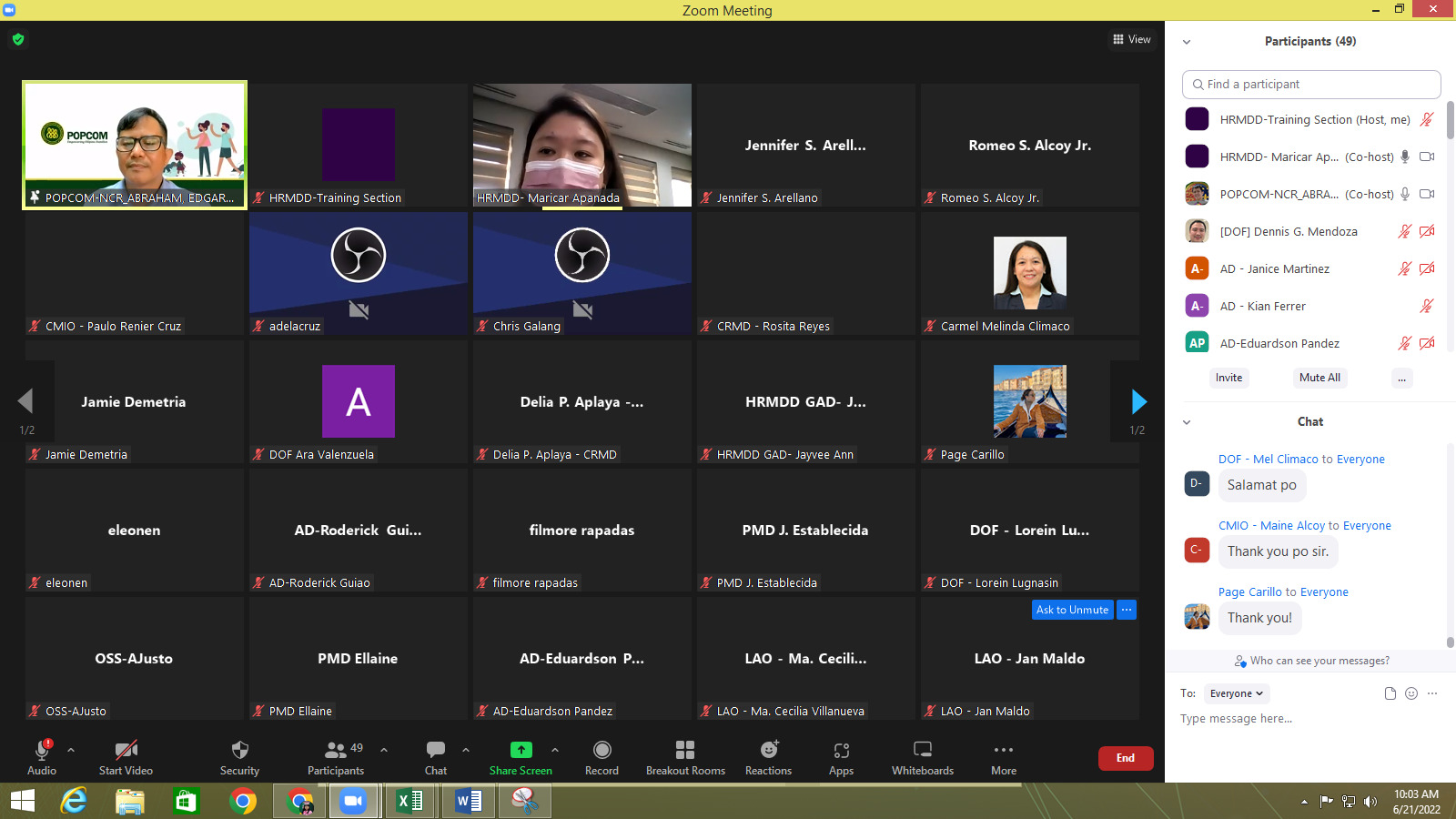The width and height of the screenshot is (1456, 819).
Task: Click the 'Thank you po sir.' chat message
Action: 1278,551
